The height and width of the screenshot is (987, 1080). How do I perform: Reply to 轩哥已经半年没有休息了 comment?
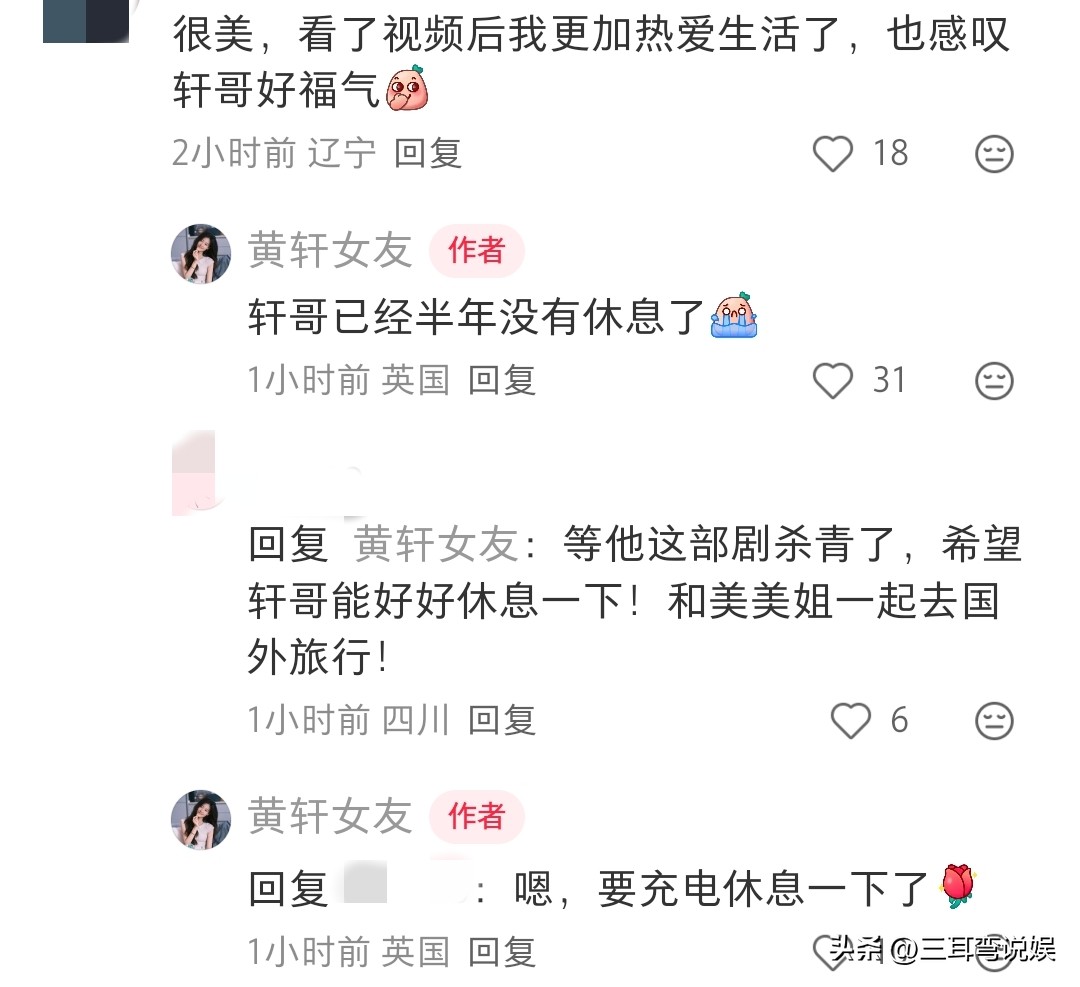tap(502, 380)
